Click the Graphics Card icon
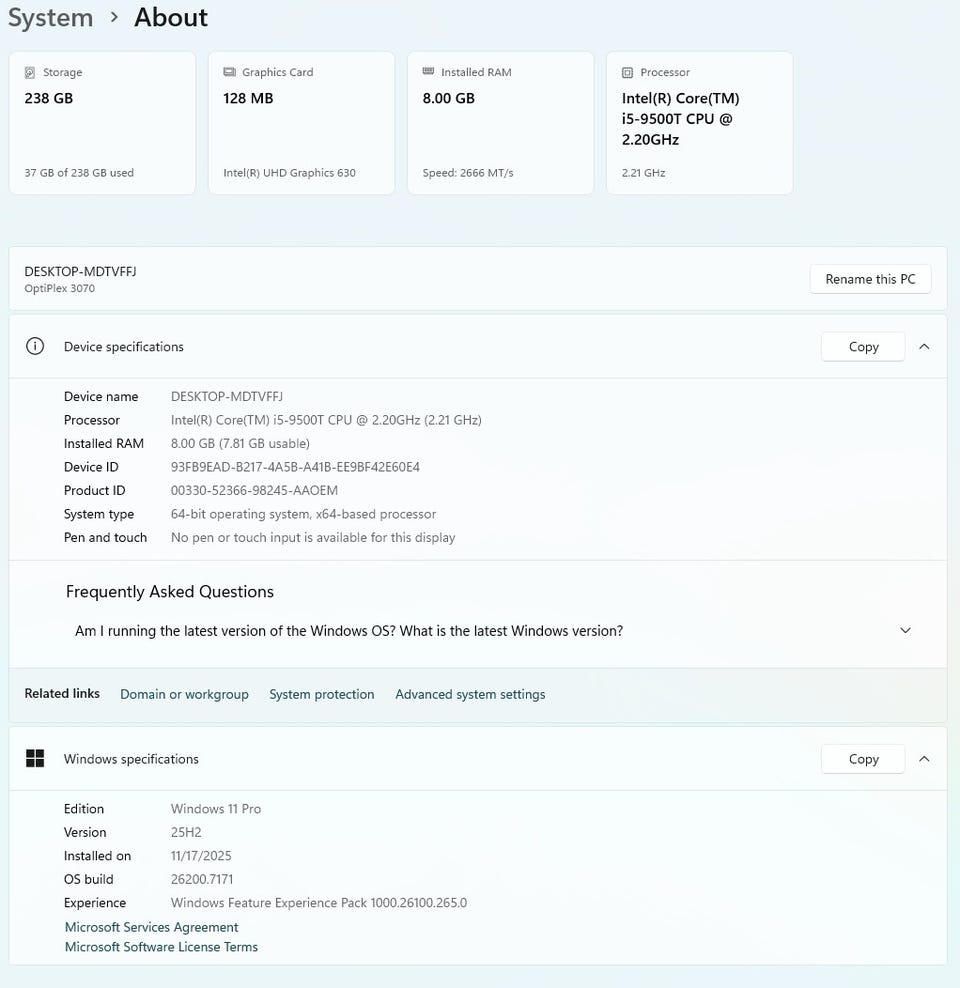This screenshot has width=960, height=988. [229, 73]
